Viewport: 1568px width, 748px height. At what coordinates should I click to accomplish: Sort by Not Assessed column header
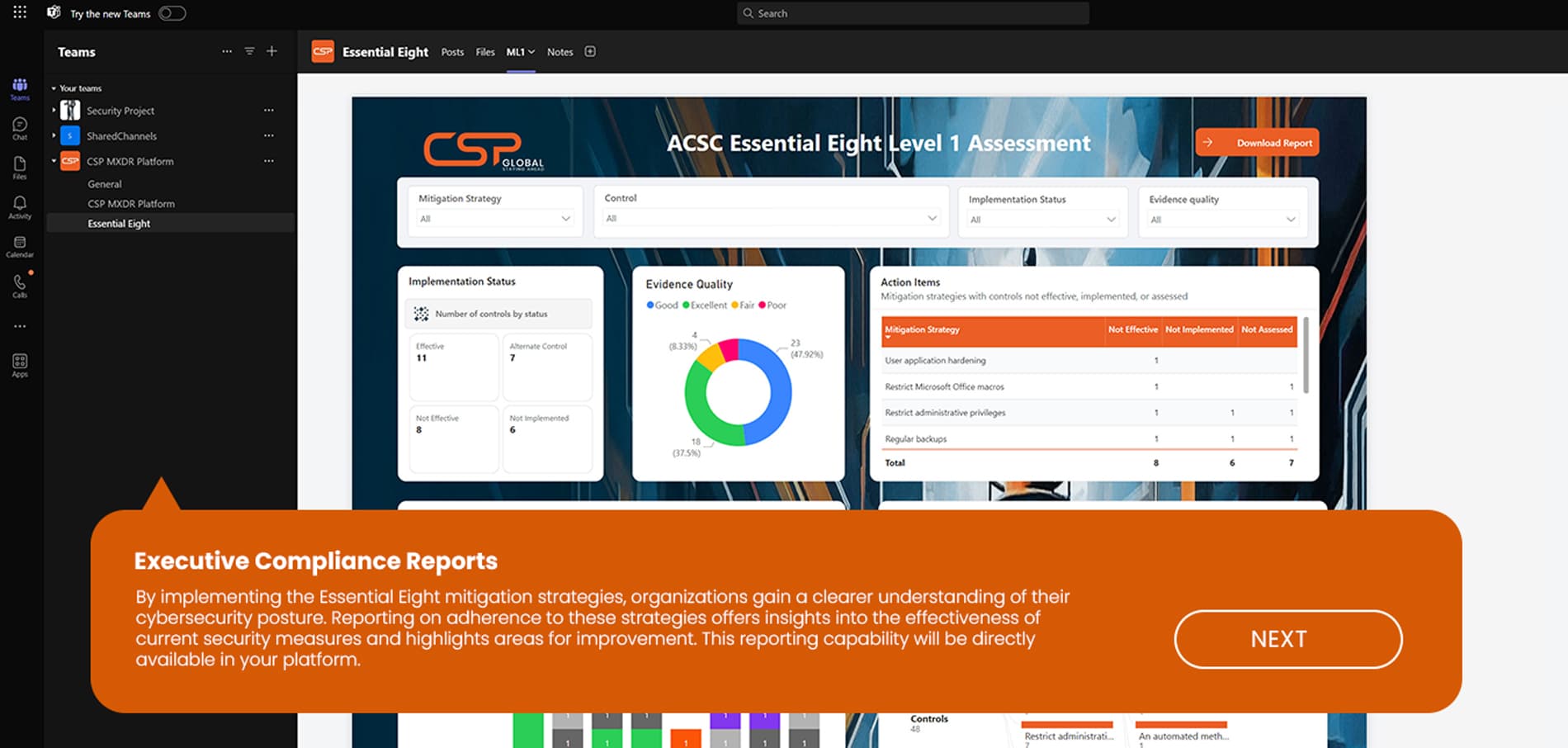pos(1267,329)
